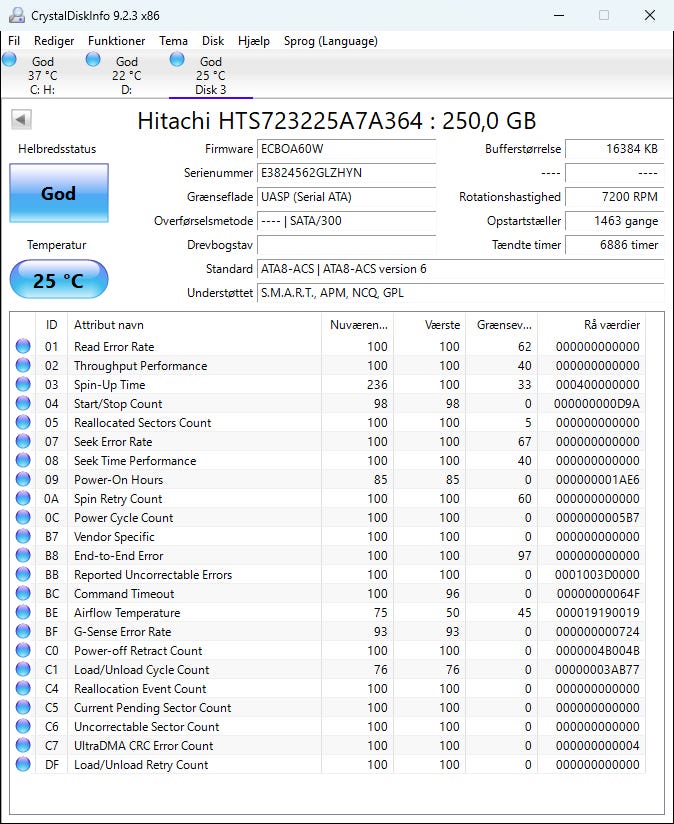
Task: Open the Funktioner menu
Action: 116,41
